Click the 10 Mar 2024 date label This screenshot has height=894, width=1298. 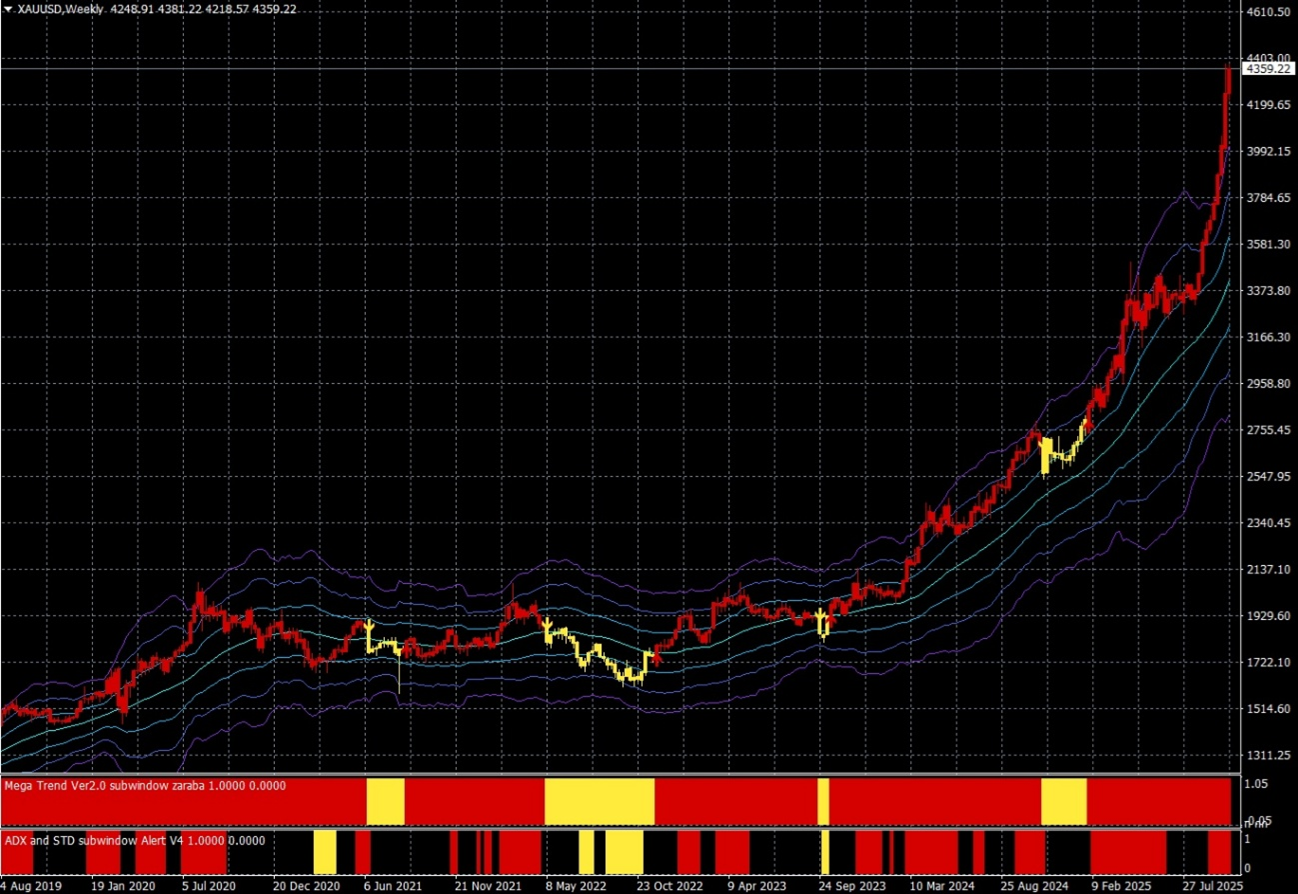point(944,885)
